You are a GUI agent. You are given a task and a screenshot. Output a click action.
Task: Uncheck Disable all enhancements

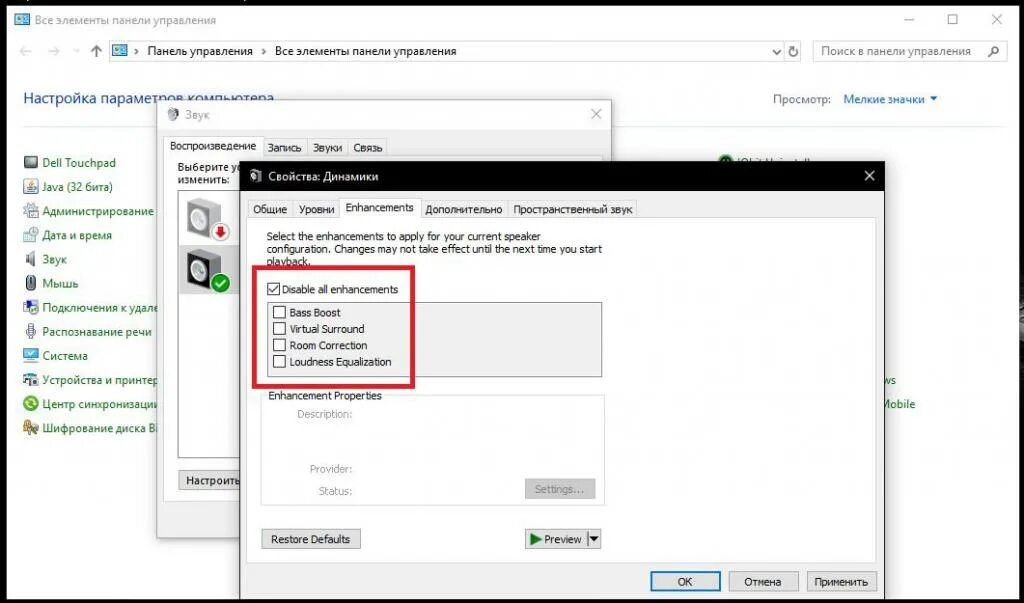tap(274, 289)
